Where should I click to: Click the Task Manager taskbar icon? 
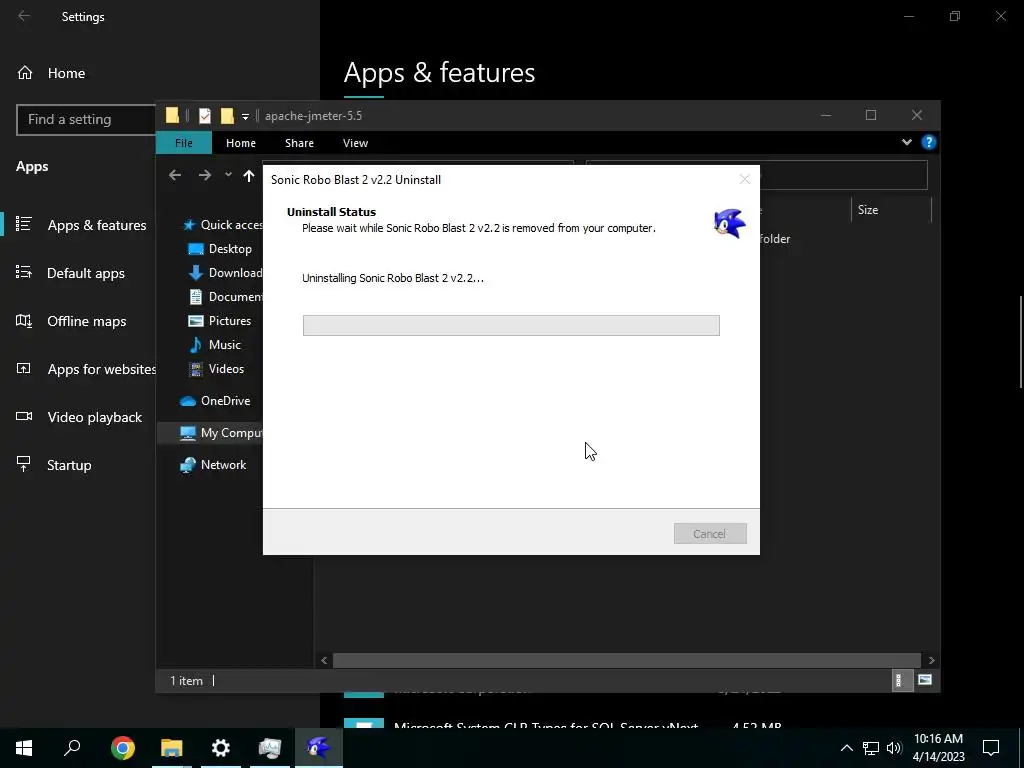(270, 748)
